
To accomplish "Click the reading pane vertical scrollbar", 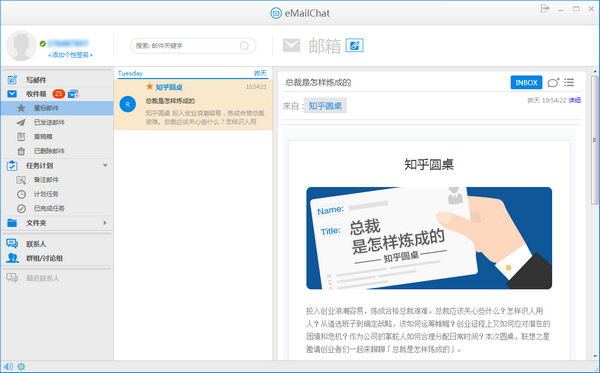I will click(x=595, y=140).
